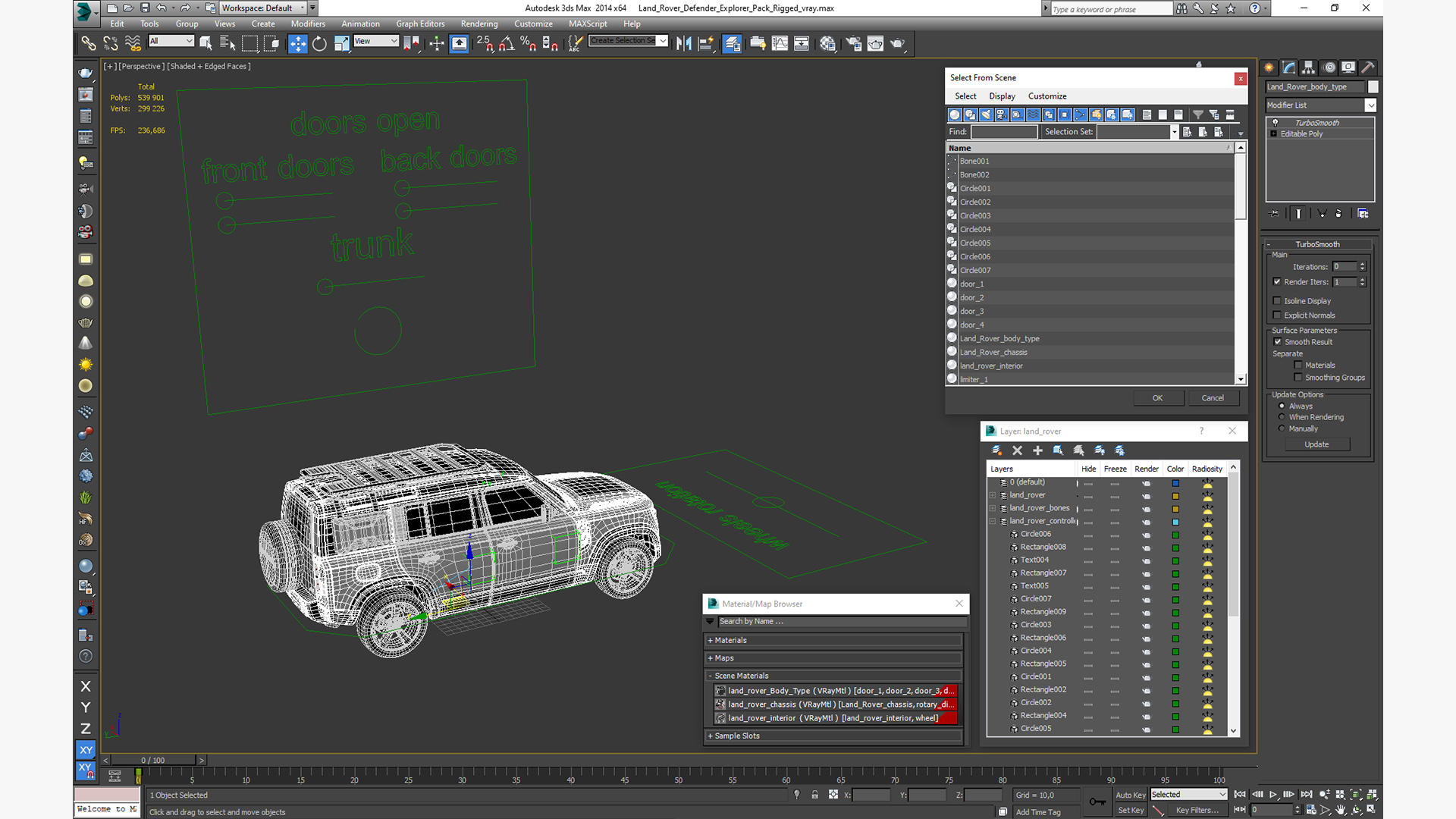Viewport: 1456px width, 819px height.
Task: Click the land_rover layer color swatch
Action: [1175, 495]
